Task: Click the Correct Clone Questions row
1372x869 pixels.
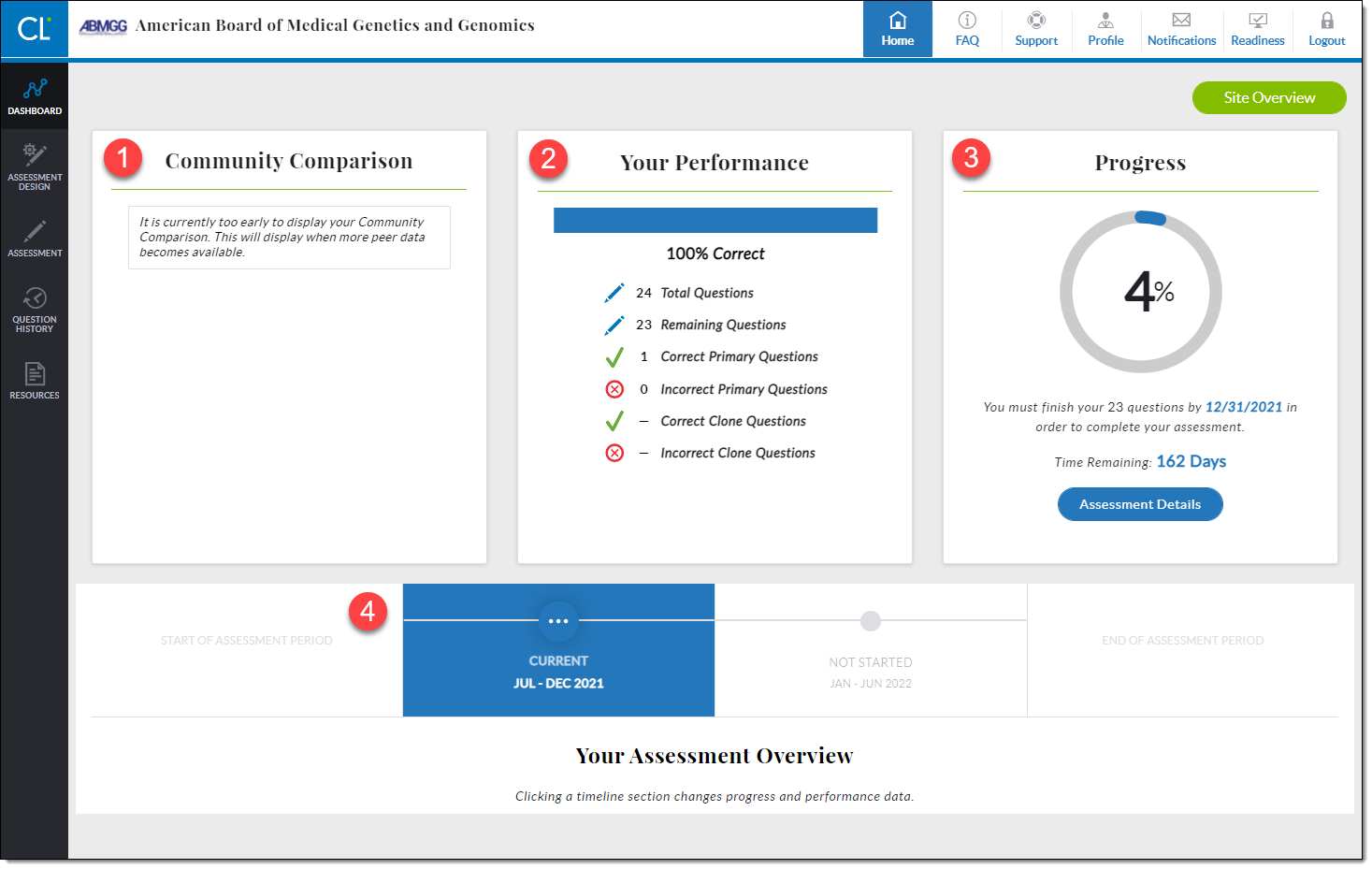Action: tap(705, 421)
